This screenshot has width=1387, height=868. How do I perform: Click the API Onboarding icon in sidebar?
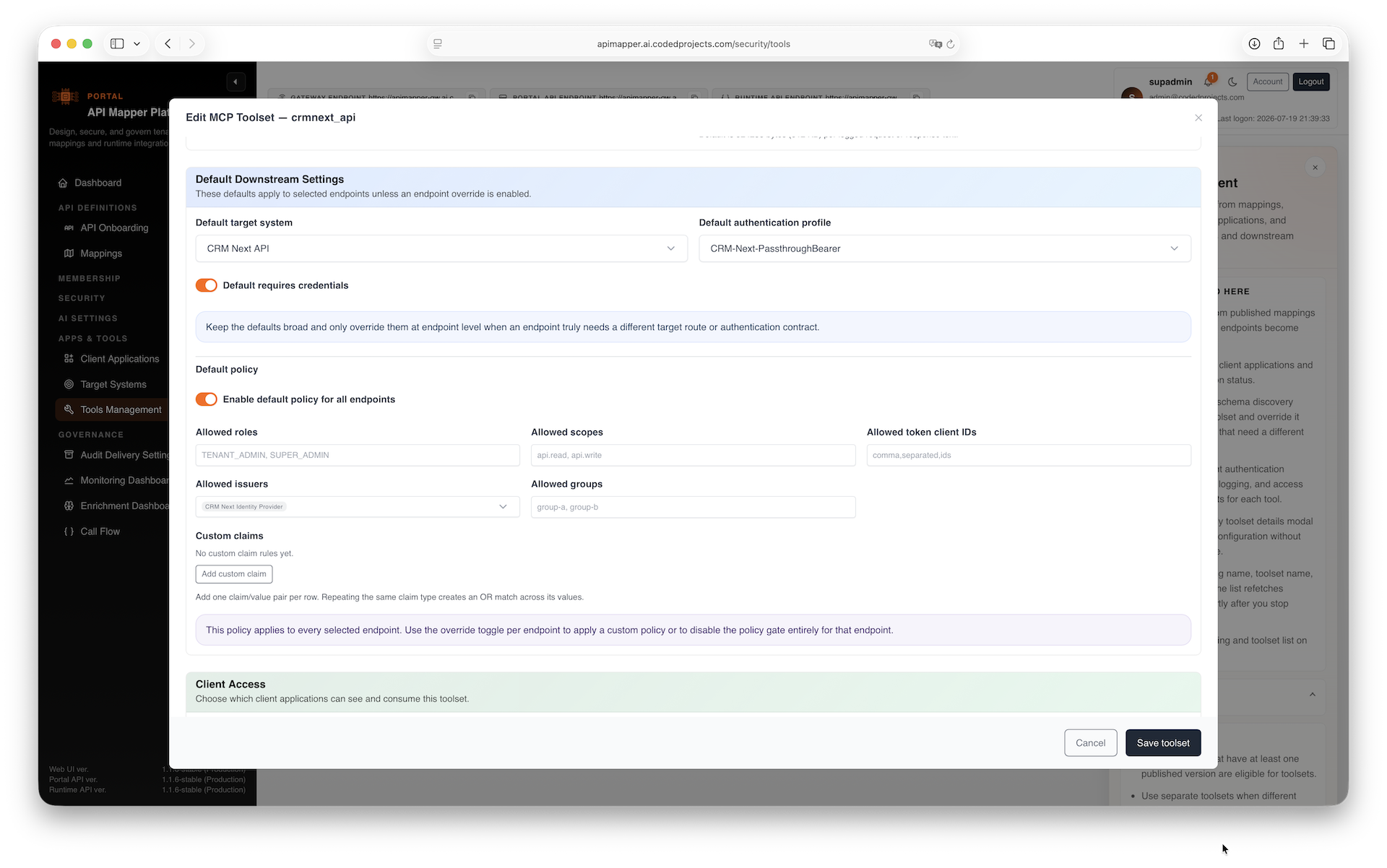(x=69, y=227)
